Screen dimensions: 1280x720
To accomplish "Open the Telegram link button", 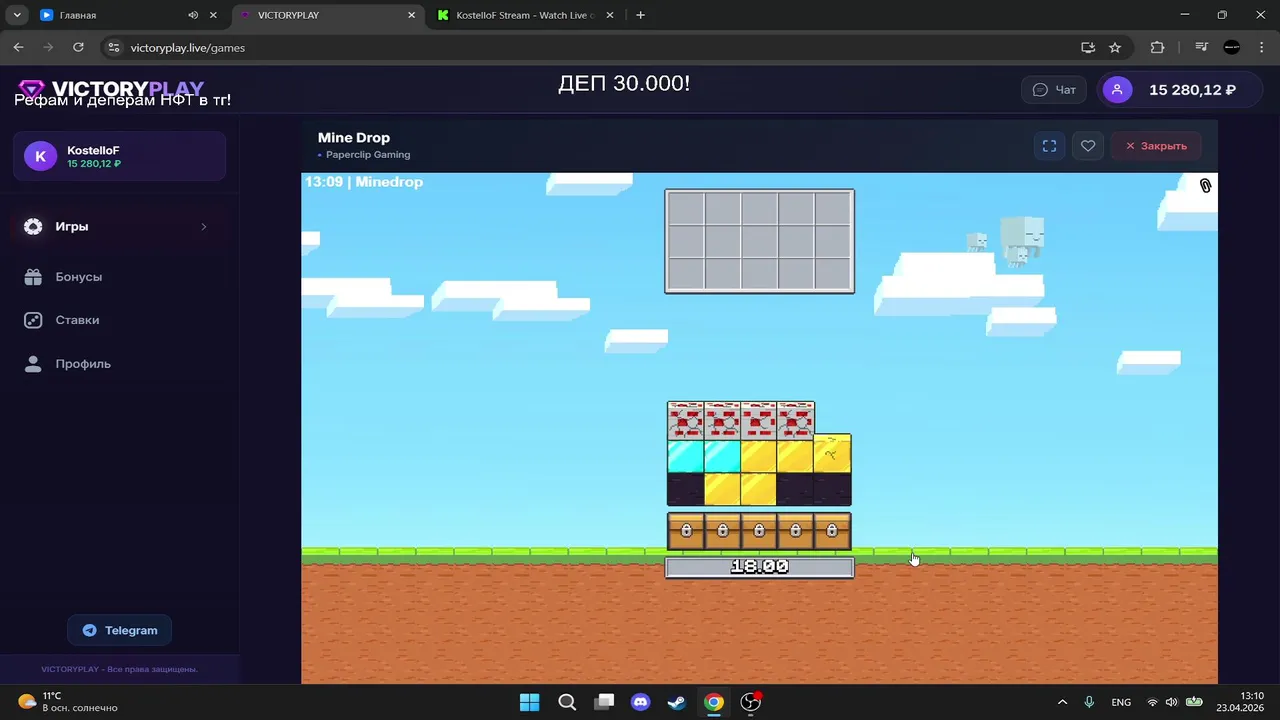I will (120, 630).
